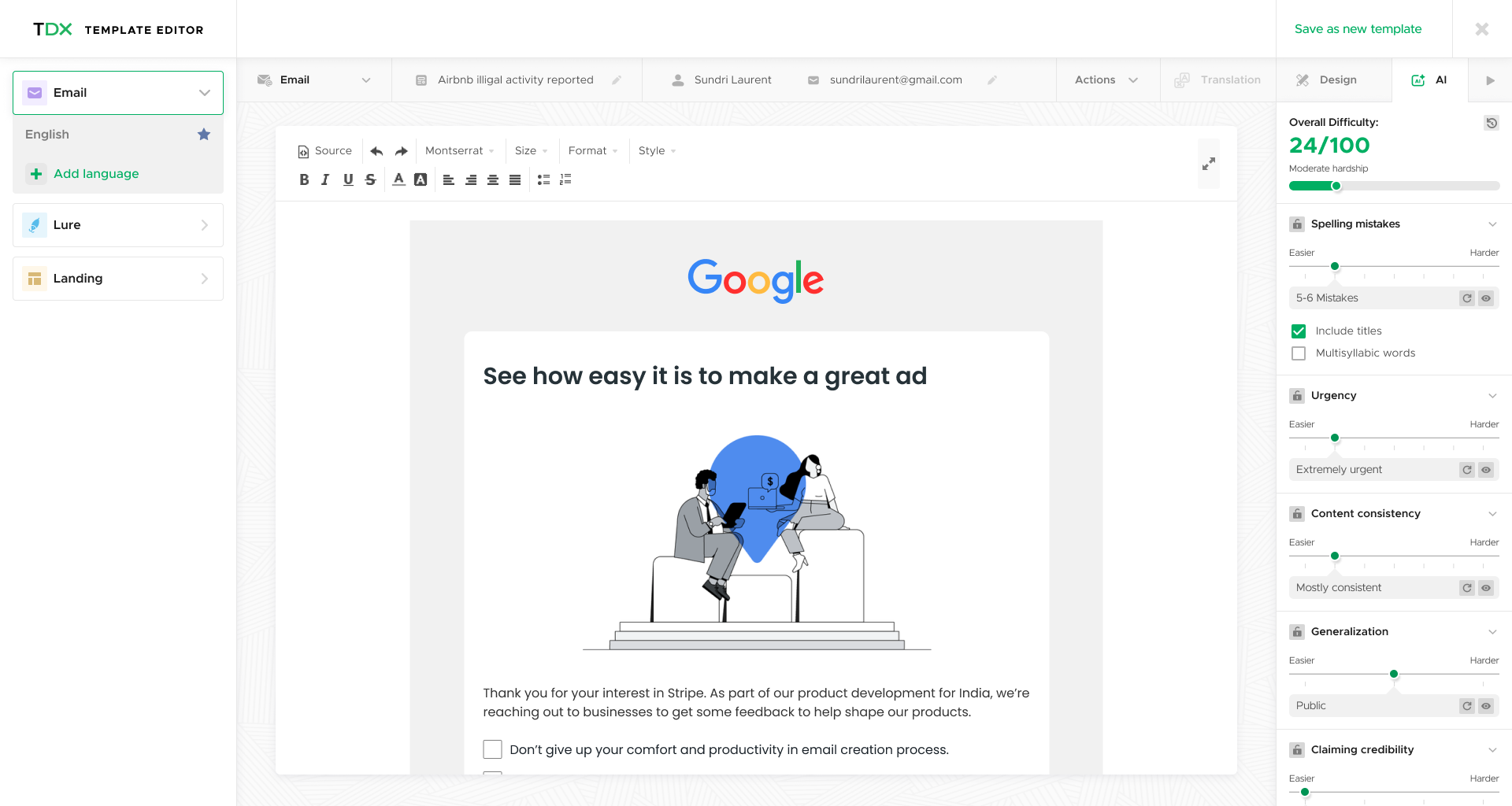Collapse the Spelling mistakes section
Screen dimensions: 1512x806
pyautogui.click(x=1492, y=224)
